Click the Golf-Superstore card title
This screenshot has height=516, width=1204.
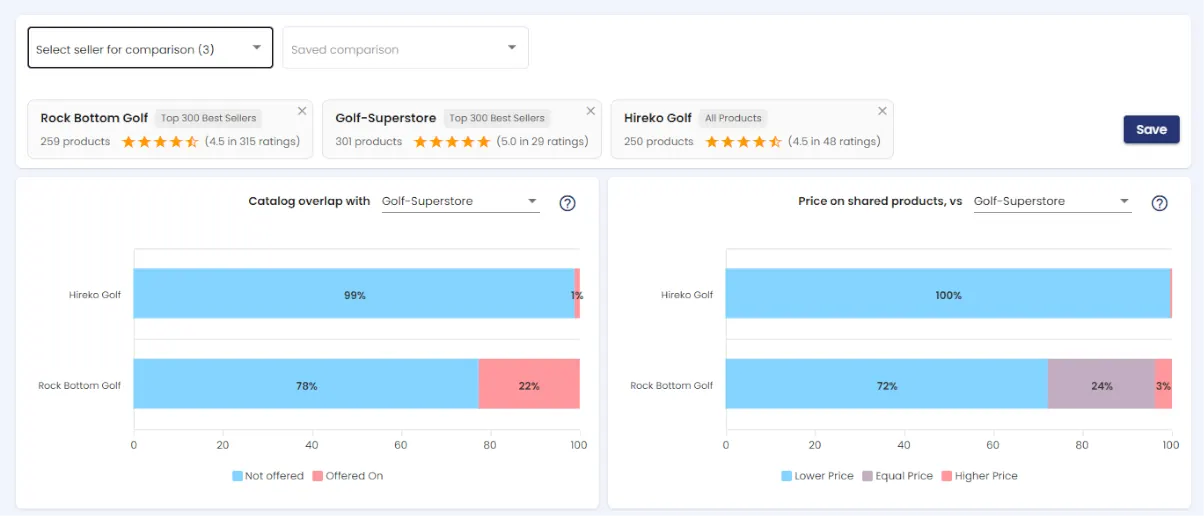[x=385, y=118]
